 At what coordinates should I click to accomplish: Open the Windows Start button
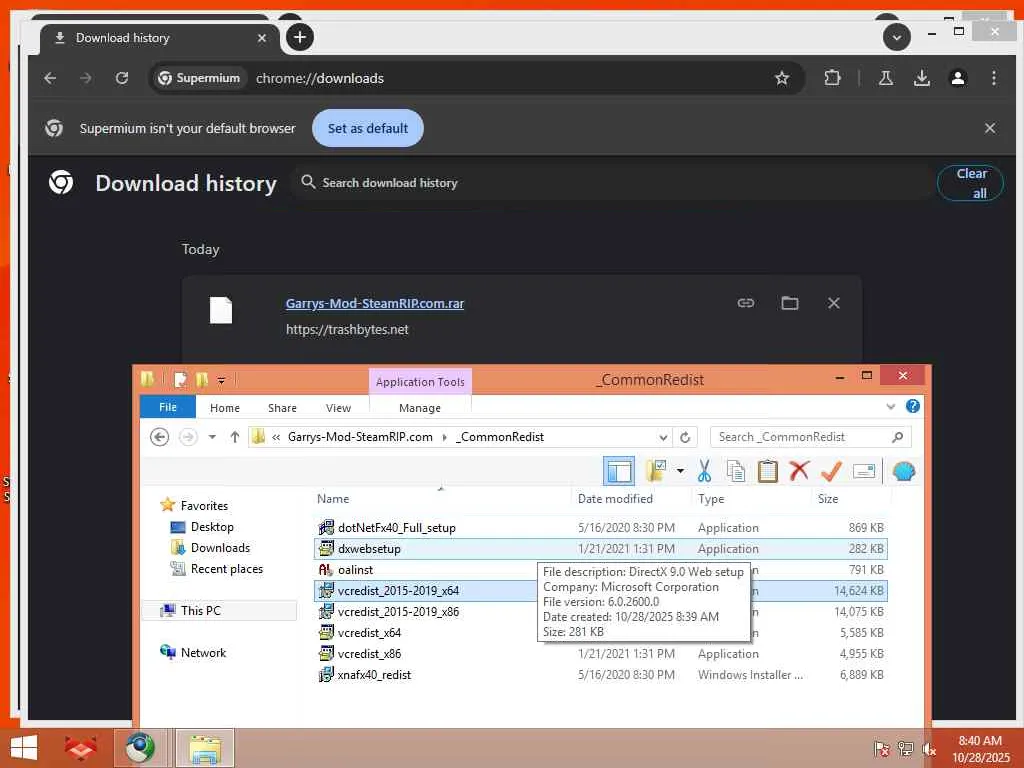(24, 748)
